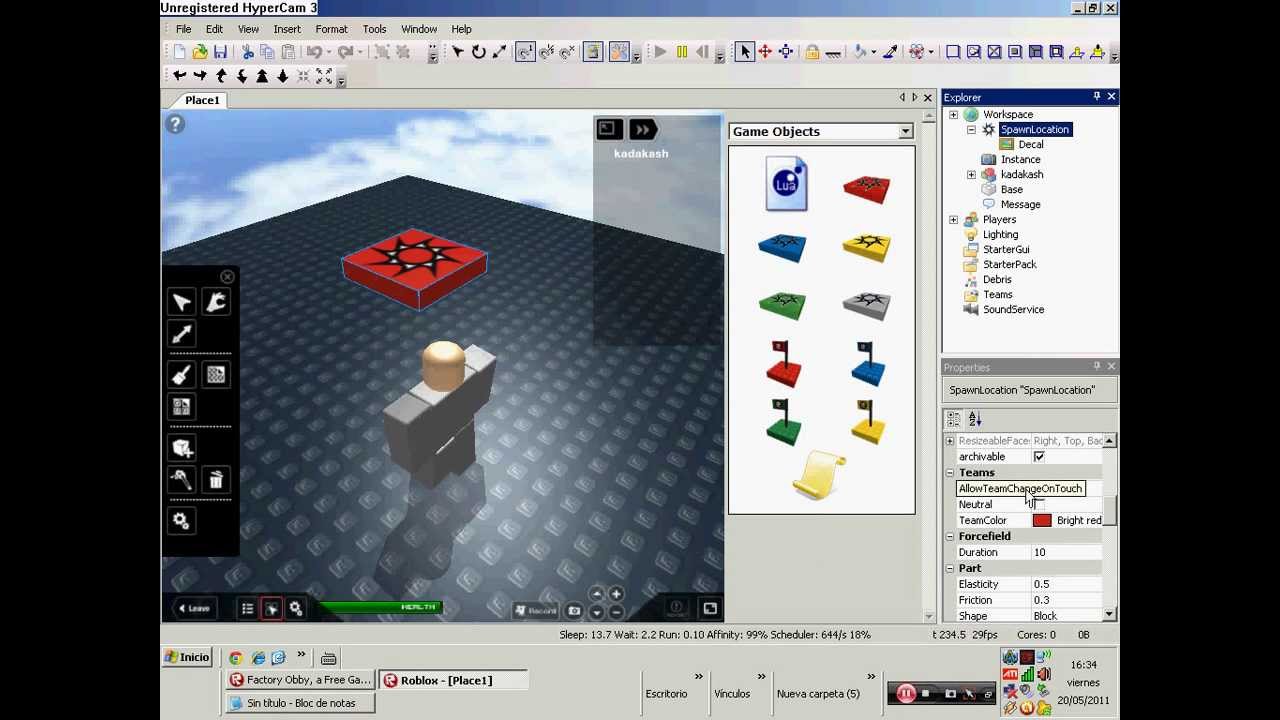The height and width of the screenshot is (720, 1280).
Task: Collapse the Part property section
Action: coord(950,569)
